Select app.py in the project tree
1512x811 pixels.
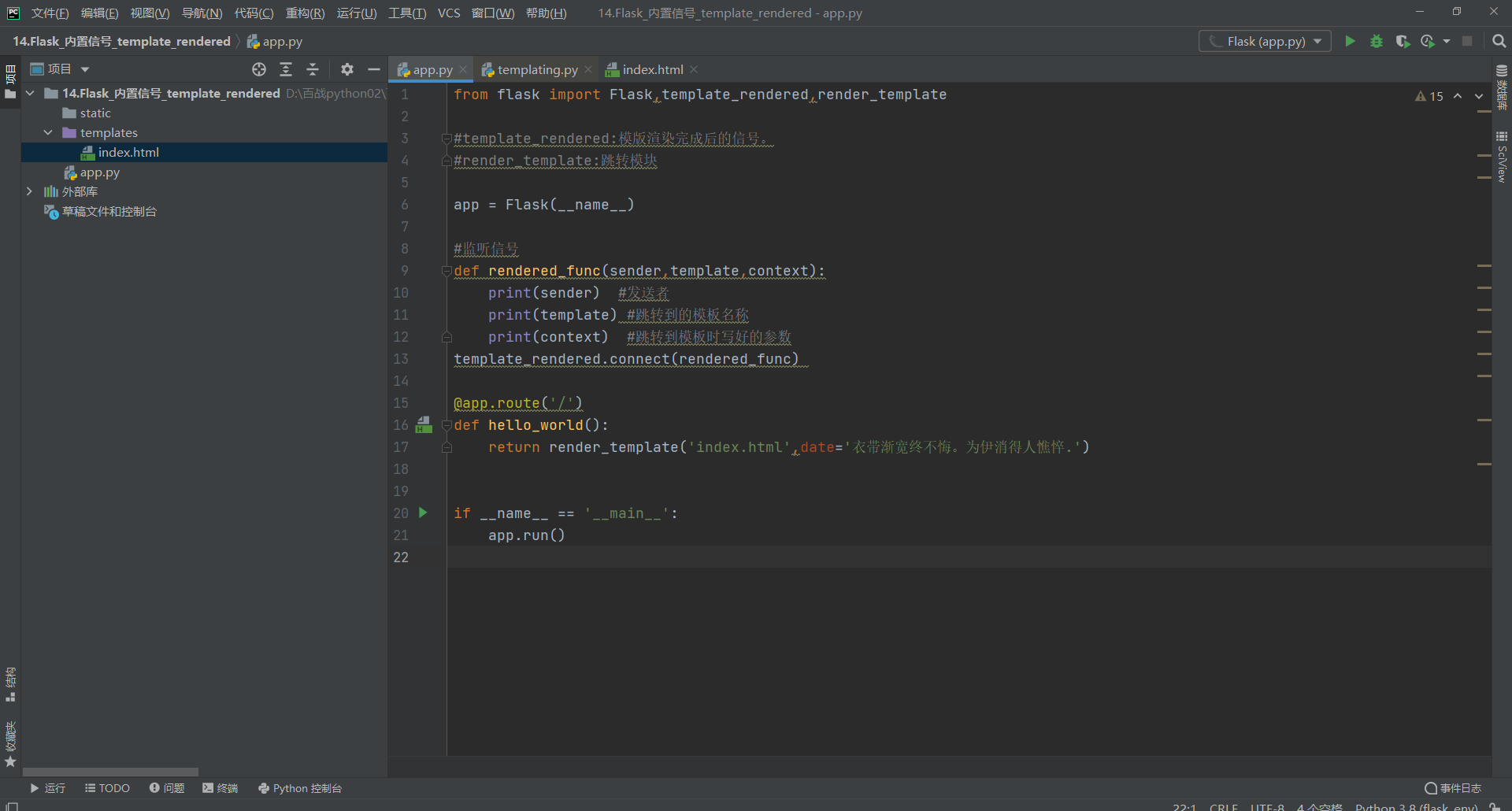[x=99, y=172]
